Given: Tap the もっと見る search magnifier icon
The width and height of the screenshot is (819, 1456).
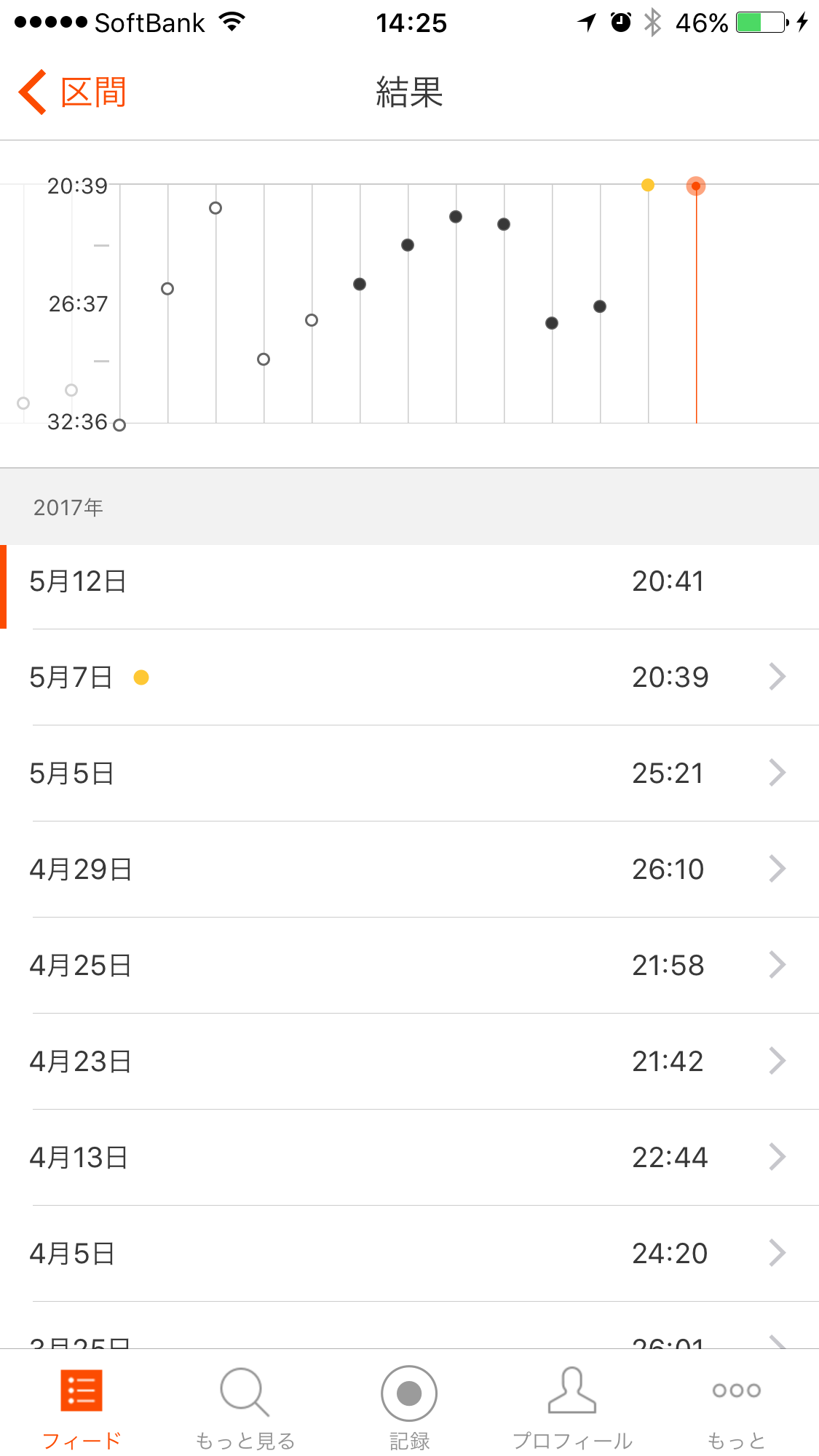Looking at the screenshot, I should coord(245,1392).
